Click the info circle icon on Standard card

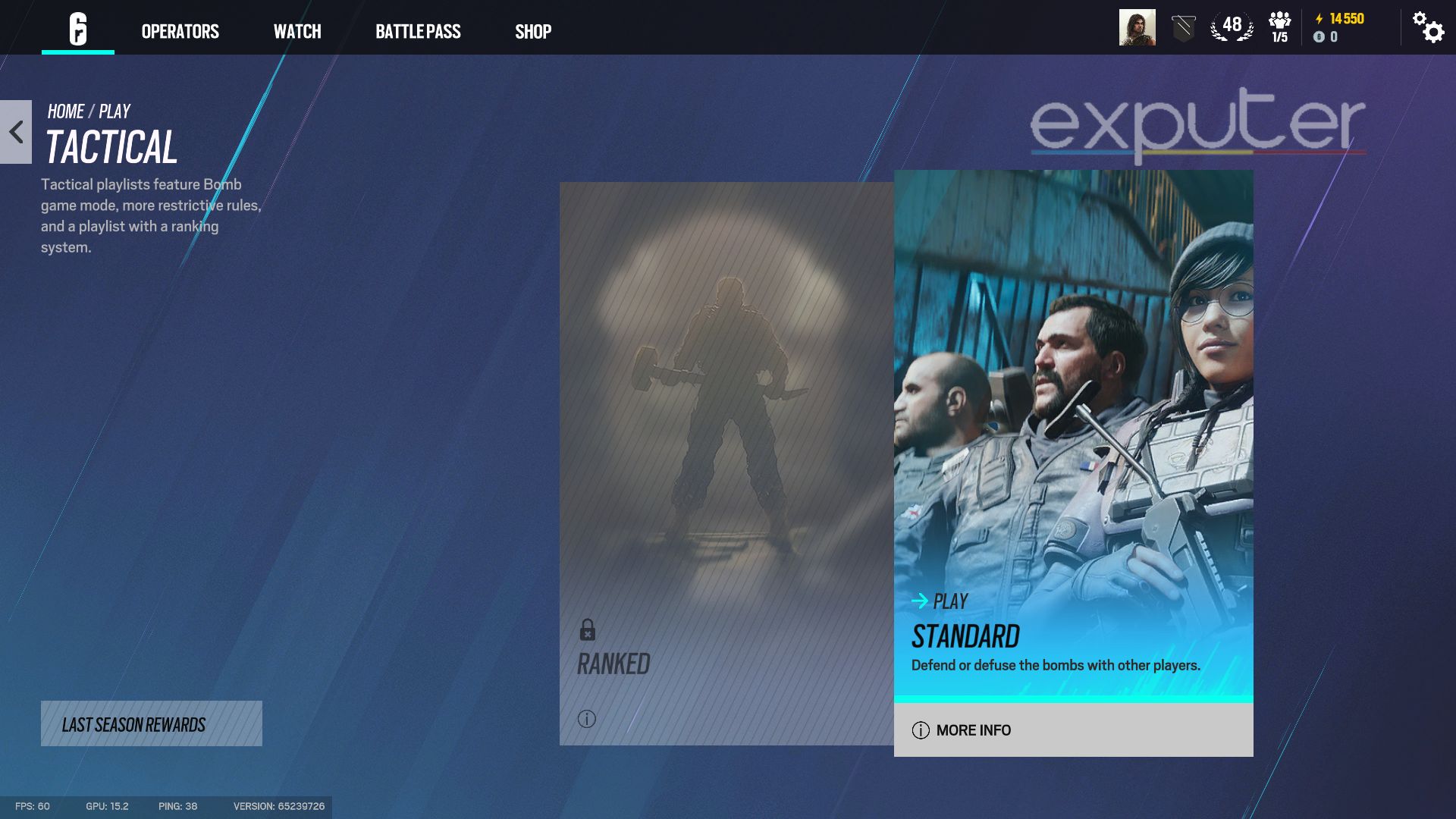[919, 730]
